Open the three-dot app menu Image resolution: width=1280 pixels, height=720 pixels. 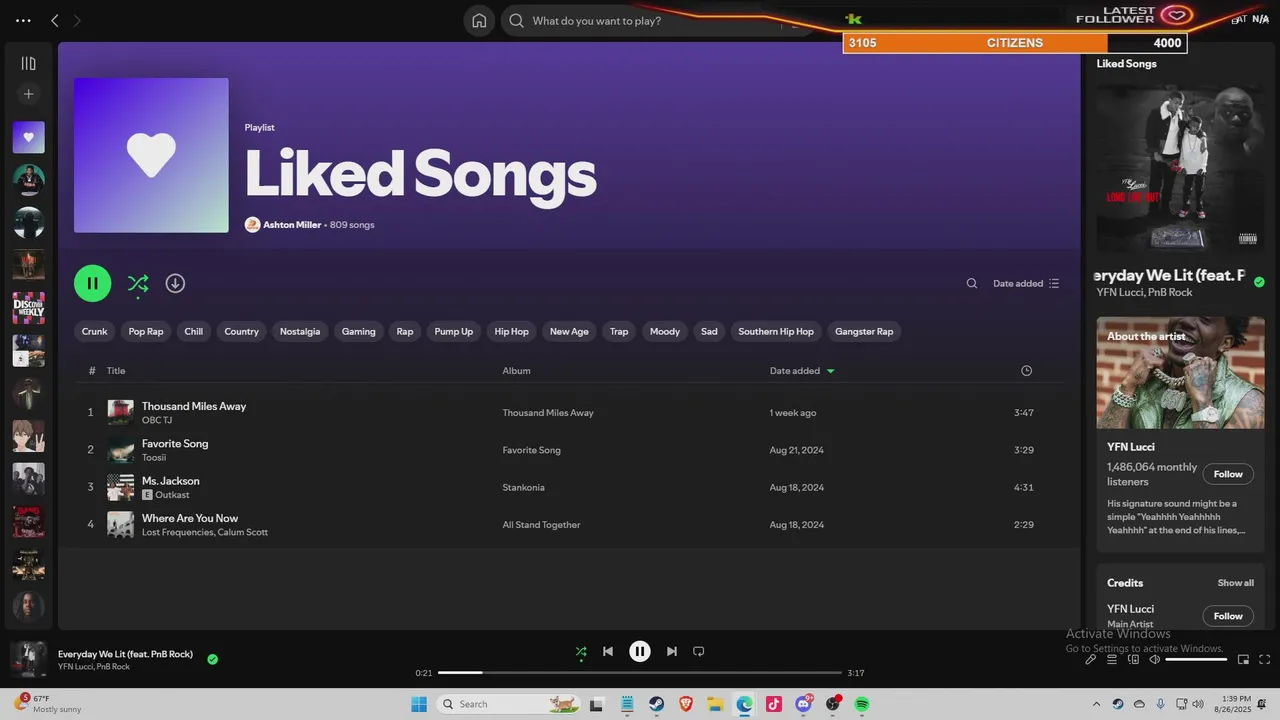23,20
